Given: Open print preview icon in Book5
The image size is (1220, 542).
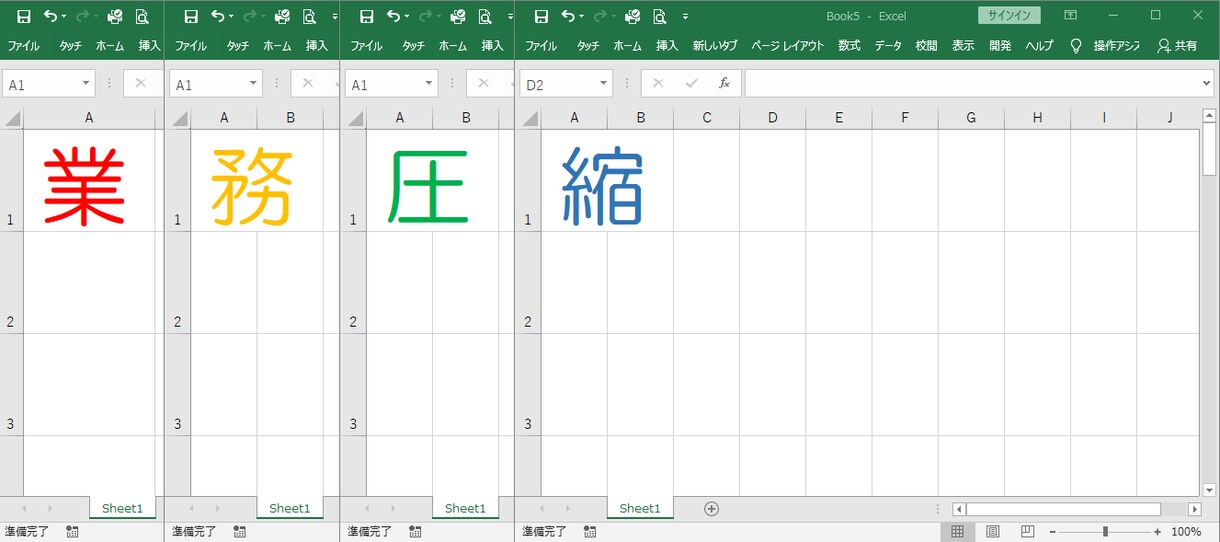Looking at the screenshot, I should point(660,16).
